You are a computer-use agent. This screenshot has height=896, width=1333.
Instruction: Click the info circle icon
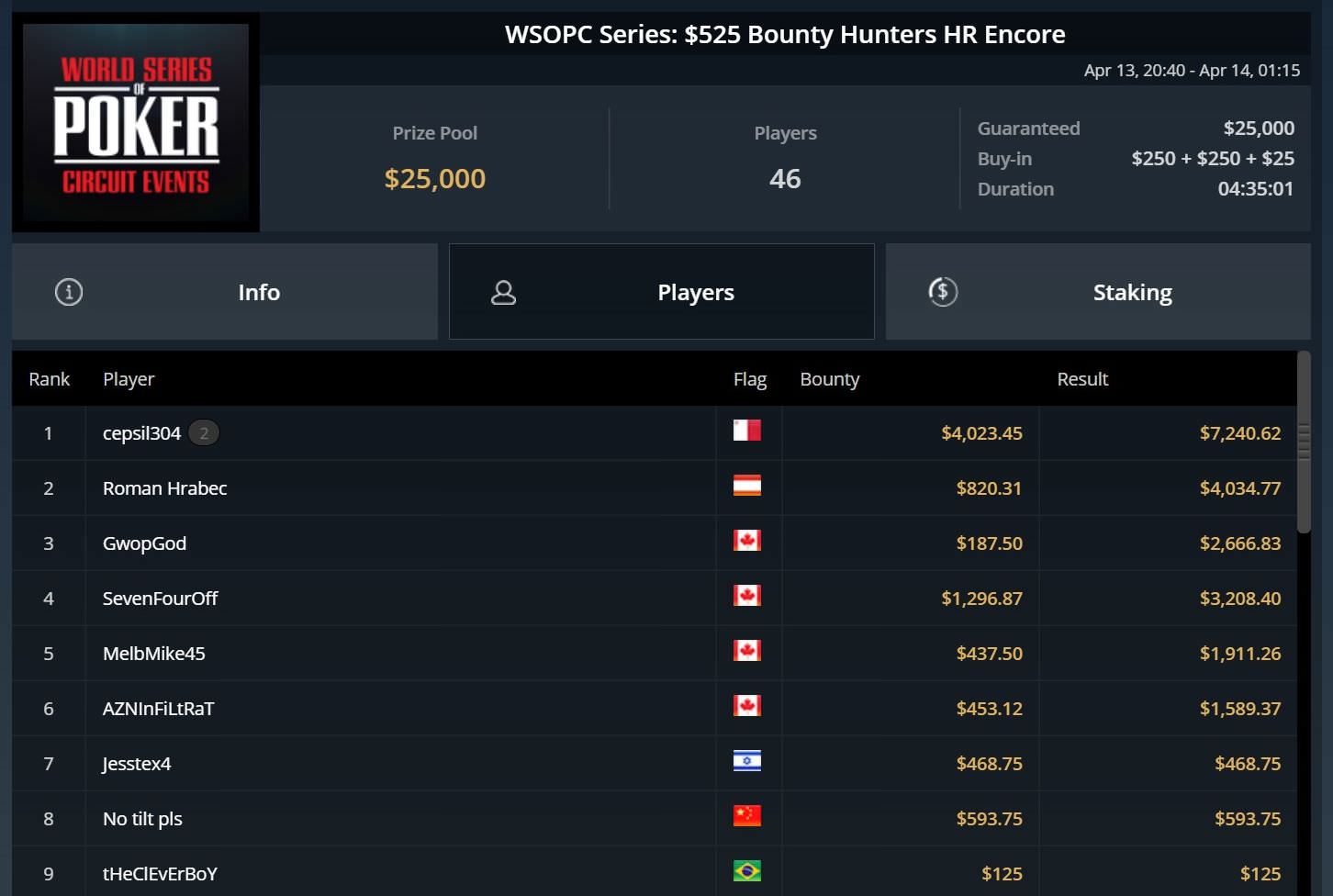[x=69, y=292]
